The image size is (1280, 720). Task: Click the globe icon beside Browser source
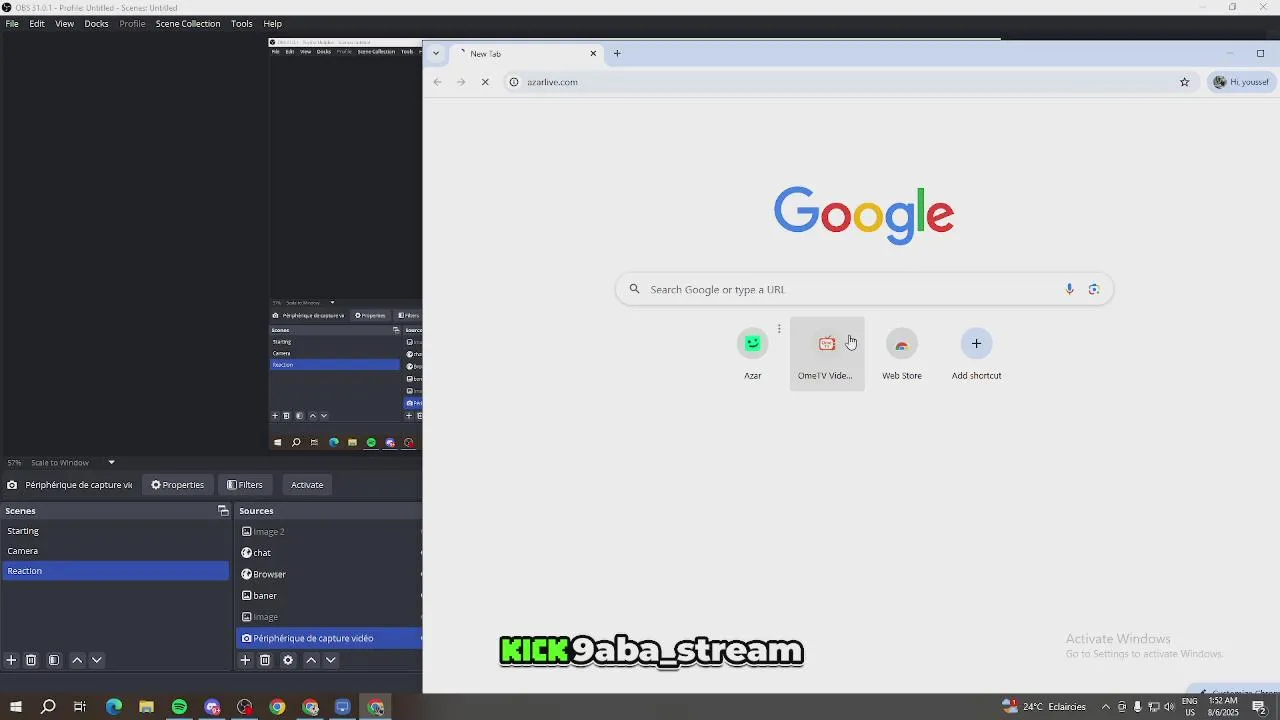[247, 574]
